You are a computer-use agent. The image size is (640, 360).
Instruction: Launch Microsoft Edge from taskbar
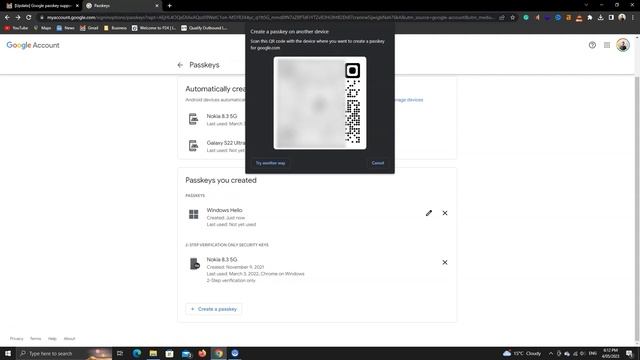[137, 353]
